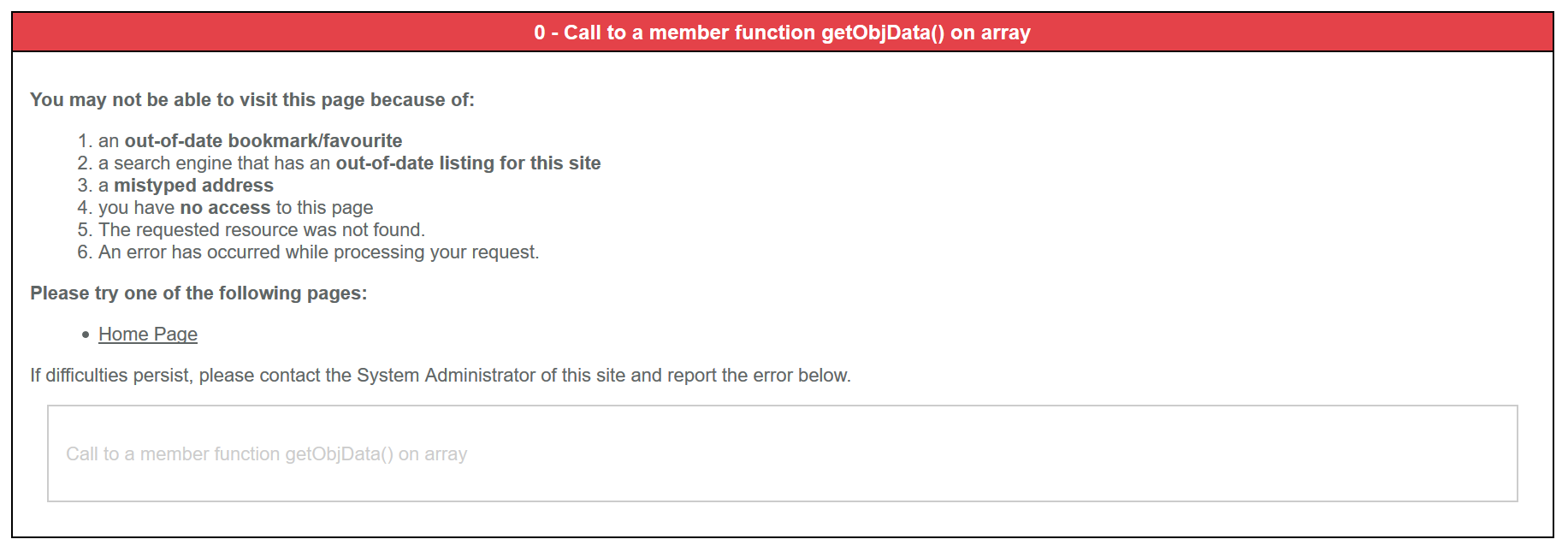Click the 'System Administrator' text
The image size is (1568, 557).
pos(446,376)
